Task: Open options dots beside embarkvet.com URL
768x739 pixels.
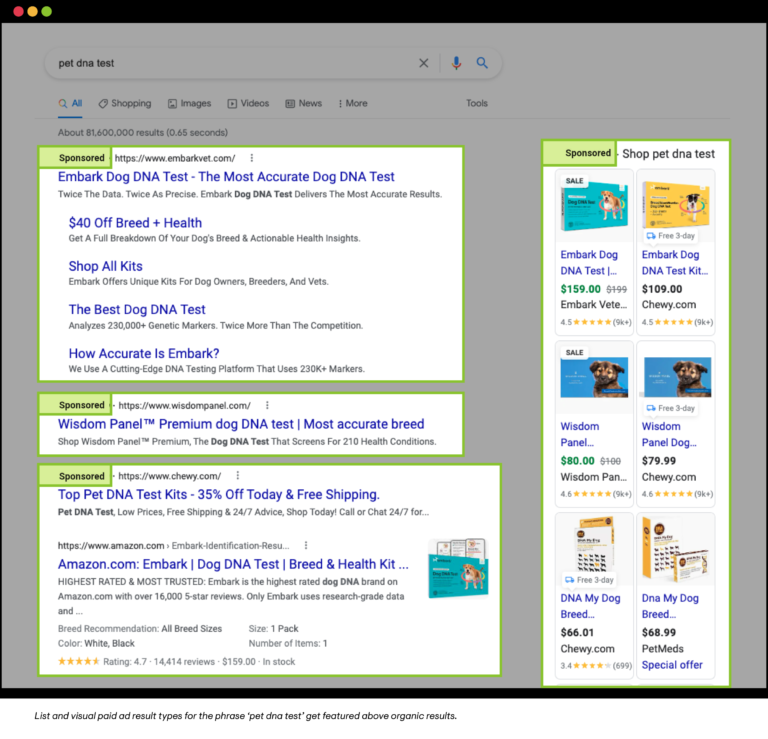Action: [x=252, y=158]
